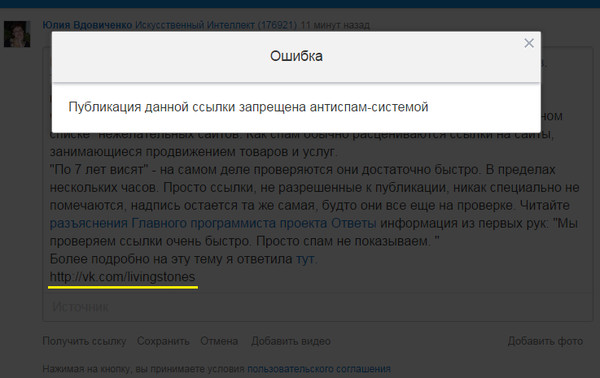
Task: Click Отмена to cancel editing
Action: pyautogui.click(x=219, y=341)
